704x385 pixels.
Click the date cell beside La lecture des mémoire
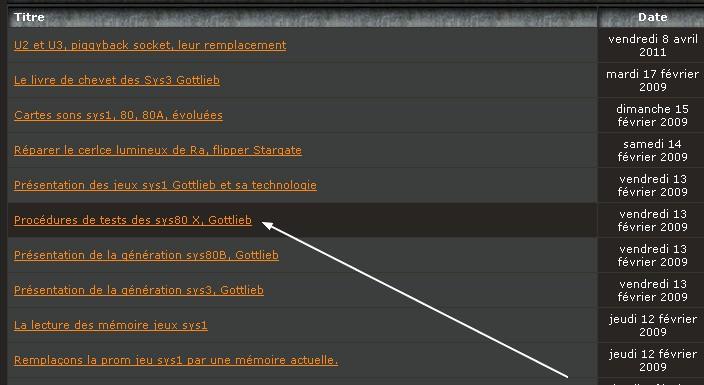tap(652, 326)
